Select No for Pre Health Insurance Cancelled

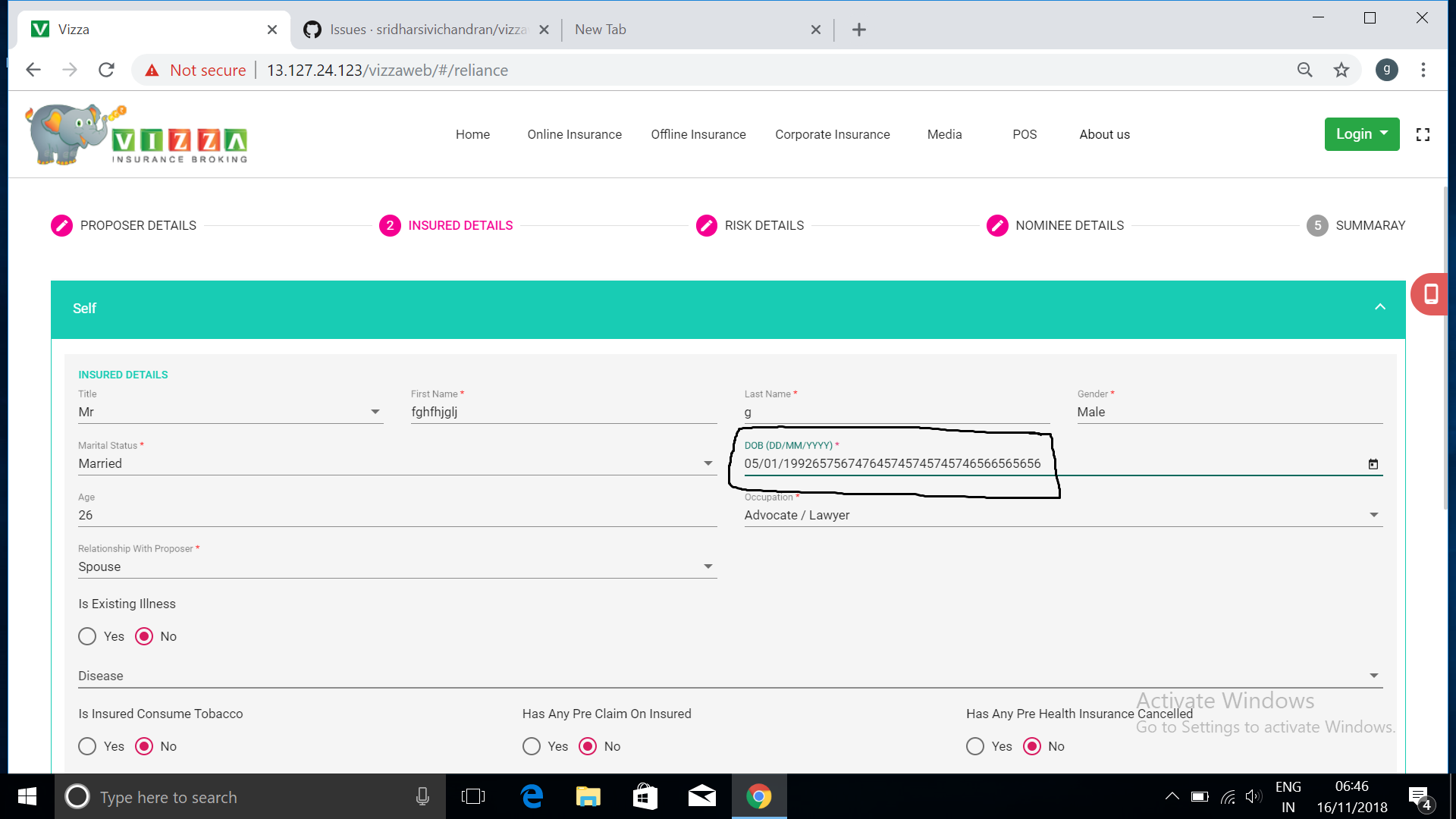pyautogui.click(x=1032, y=746)
